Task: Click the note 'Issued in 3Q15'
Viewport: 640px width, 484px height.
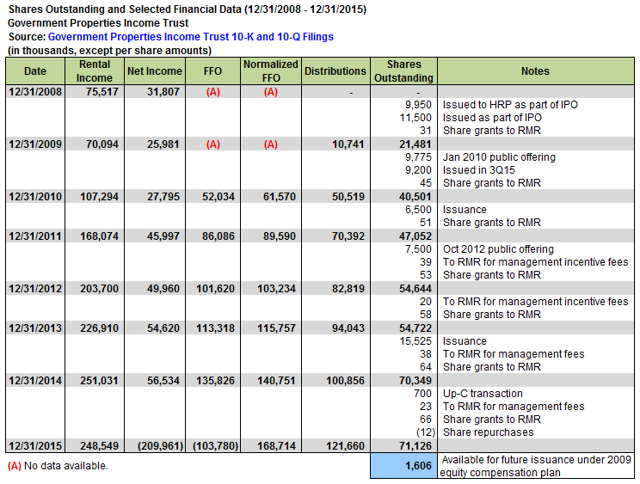Action: click(x=479, y=170)
